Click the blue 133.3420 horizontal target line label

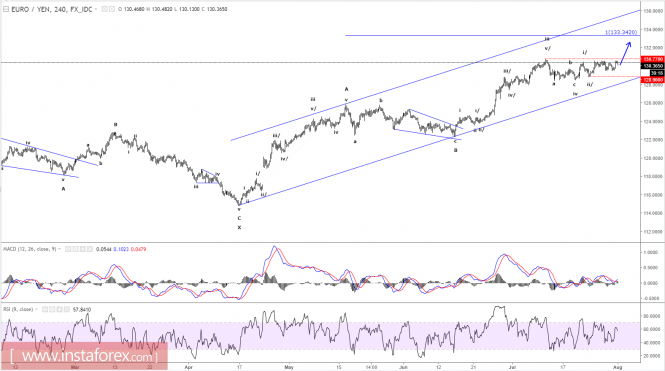pos(621,32)
